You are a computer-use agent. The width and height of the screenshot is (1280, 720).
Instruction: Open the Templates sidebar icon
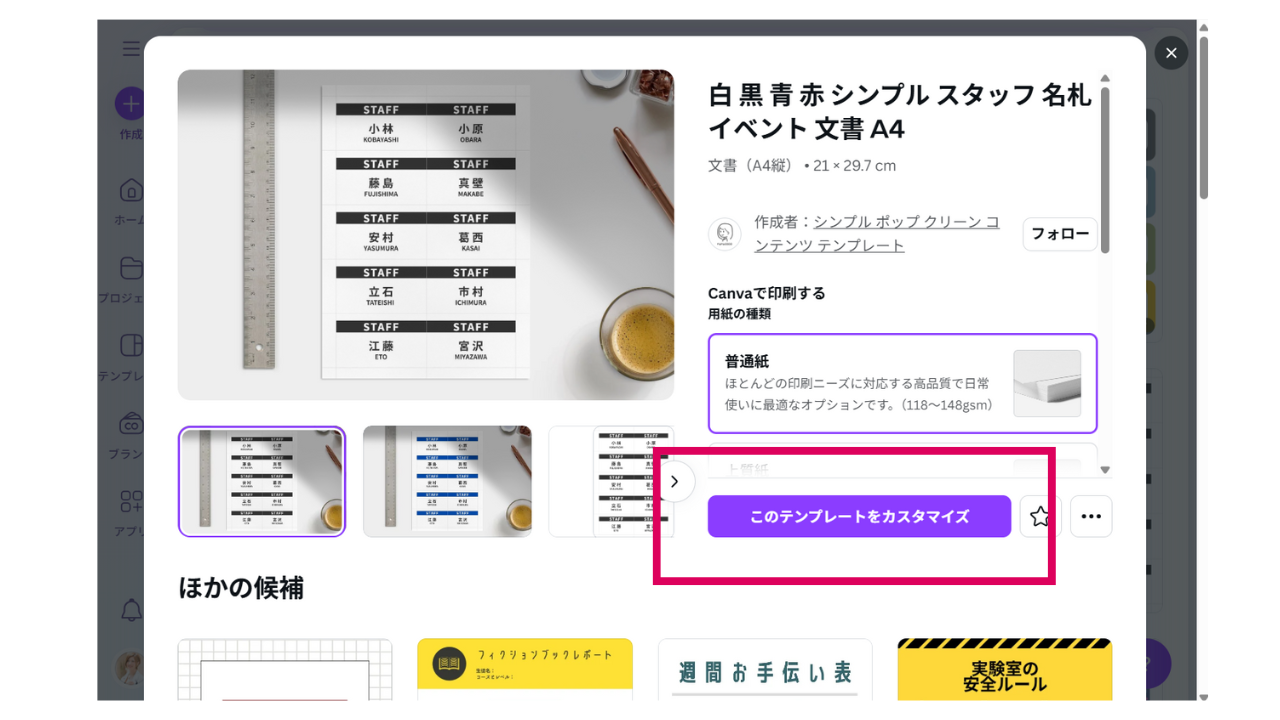130,346
